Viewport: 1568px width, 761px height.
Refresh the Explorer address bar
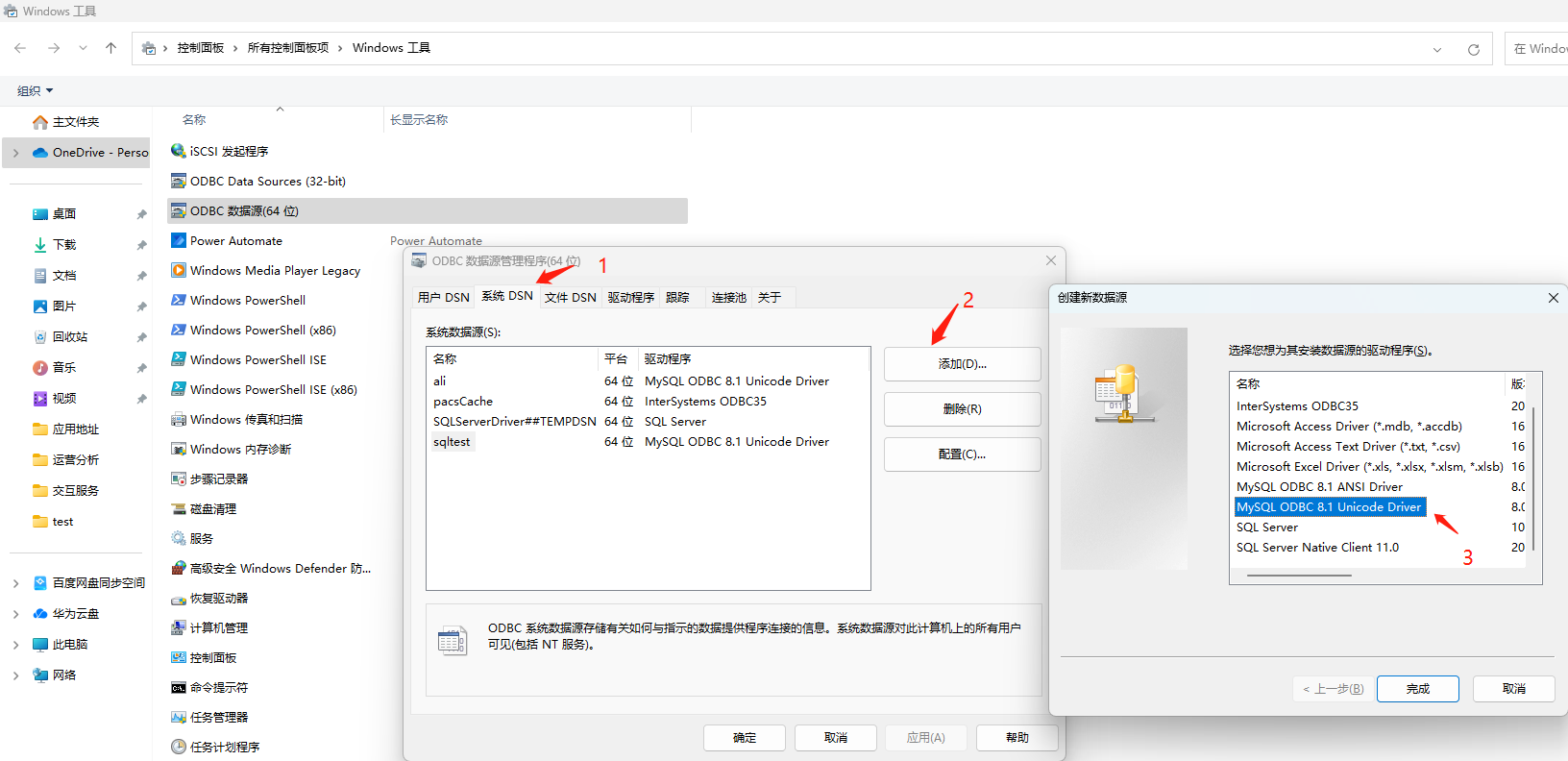[x=1473, y=49]
